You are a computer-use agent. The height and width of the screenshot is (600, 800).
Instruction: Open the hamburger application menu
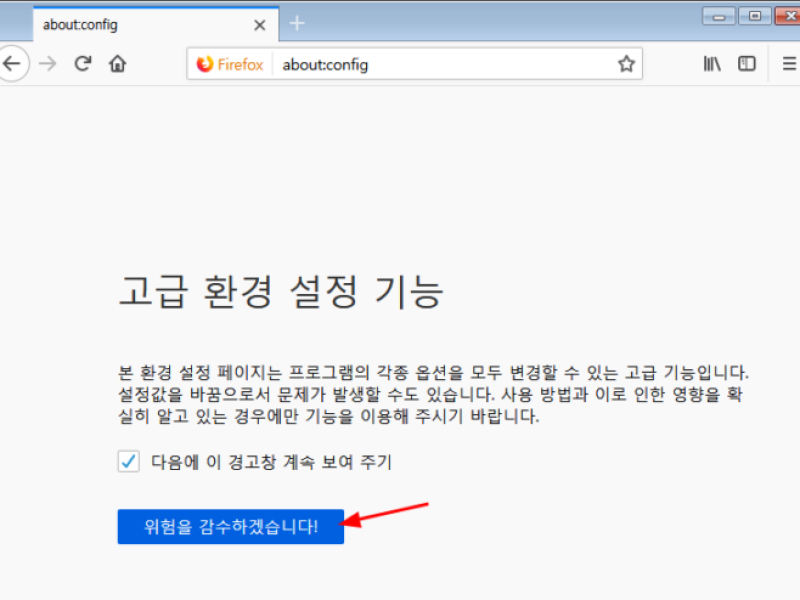click(x=789, y=64)
